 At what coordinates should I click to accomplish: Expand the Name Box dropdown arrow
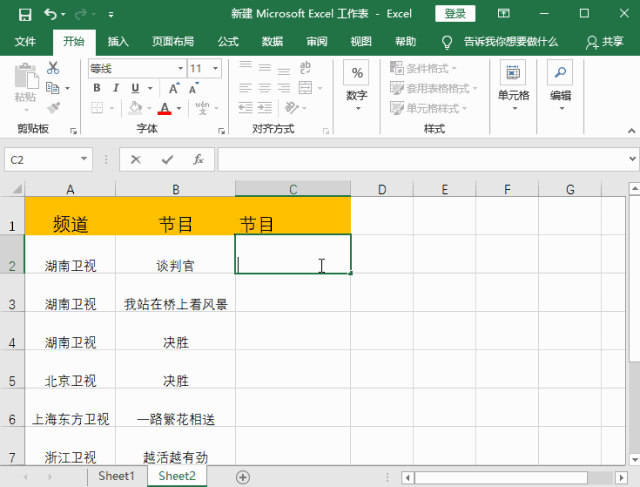coord(84,159)
